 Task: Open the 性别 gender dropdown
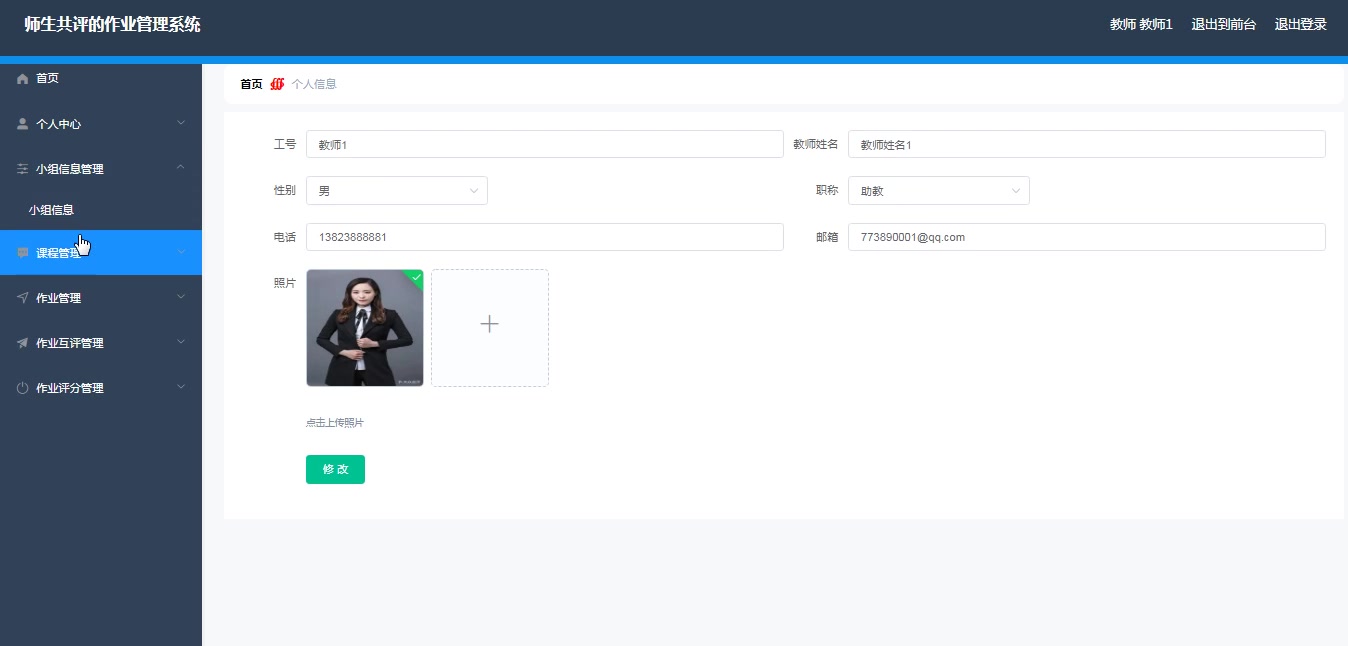pyautogui.click(x=396, y=190)
